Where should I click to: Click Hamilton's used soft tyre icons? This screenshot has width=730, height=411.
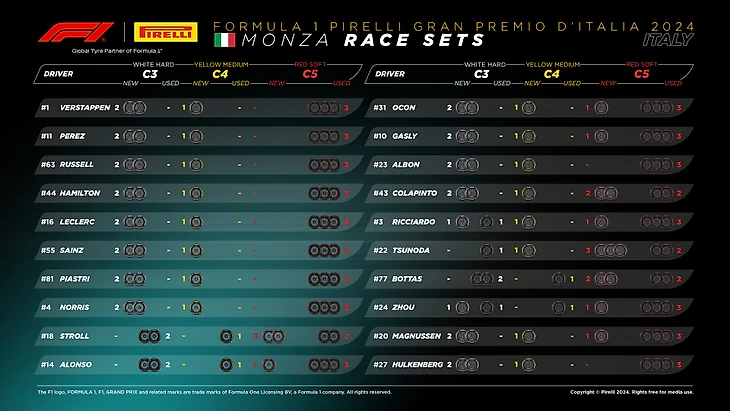[324, 193]
